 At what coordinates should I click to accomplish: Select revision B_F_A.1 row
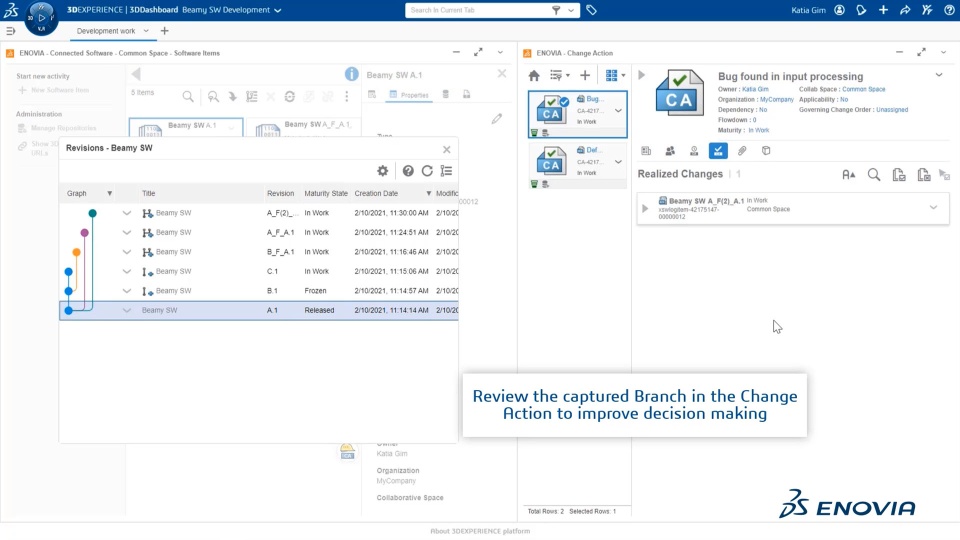click(x=259, y=252)
